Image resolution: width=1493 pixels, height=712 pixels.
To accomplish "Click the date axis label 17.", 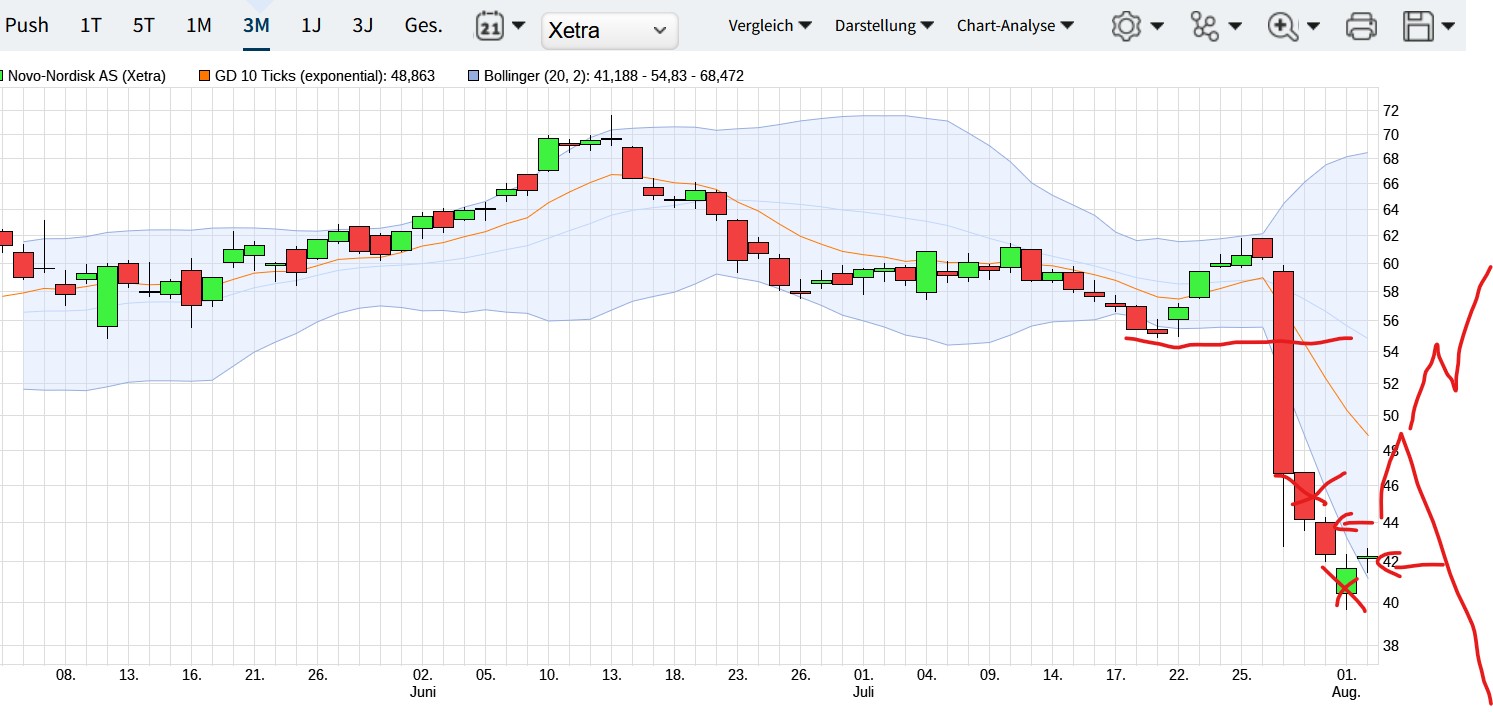I will pos(1116,675).
